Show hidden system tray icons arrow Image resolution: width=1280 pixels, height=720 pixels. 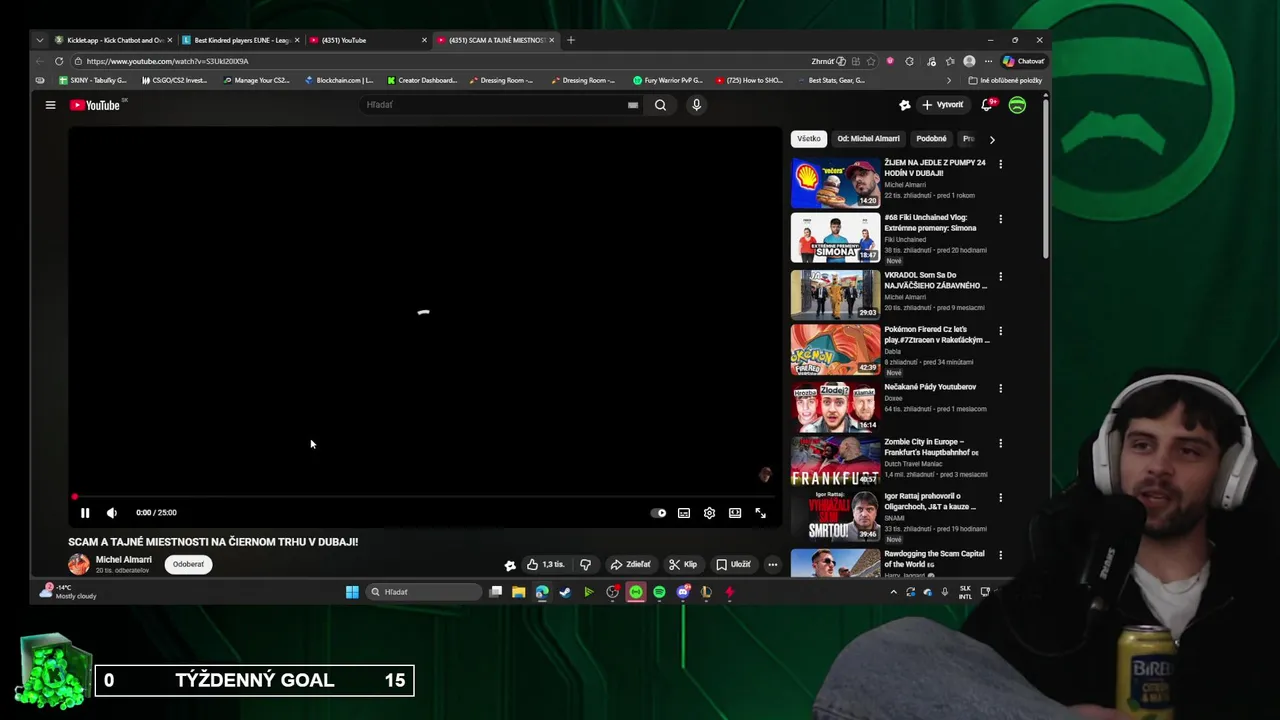pyautogui.click(x=893, y=592)
